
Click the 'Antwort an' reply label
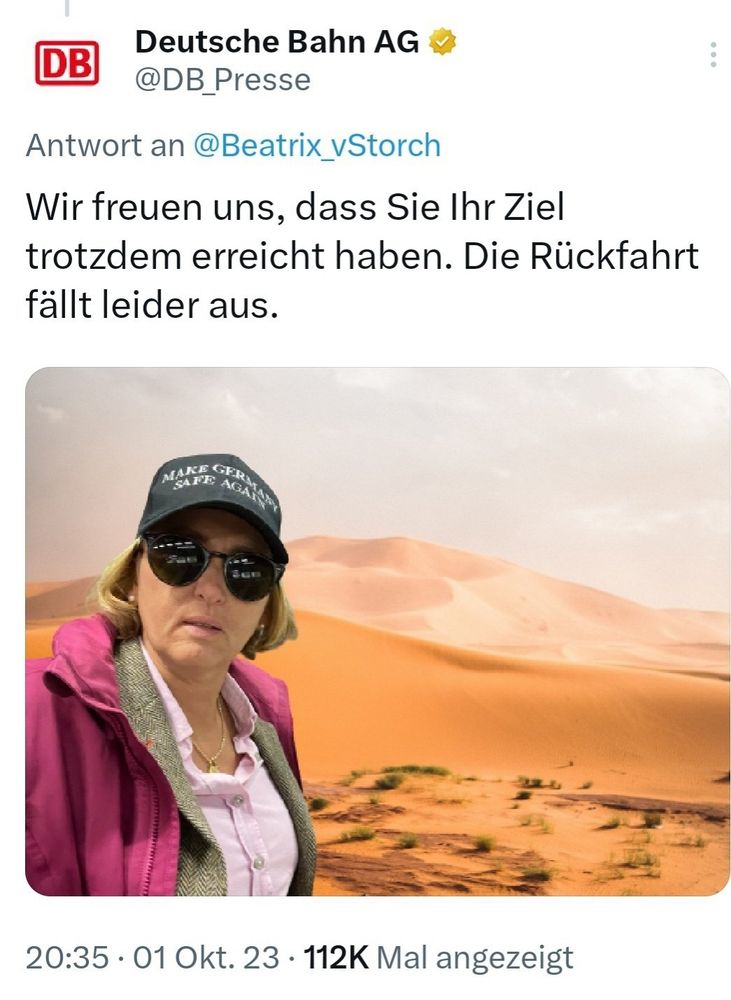tap(105, 145)
